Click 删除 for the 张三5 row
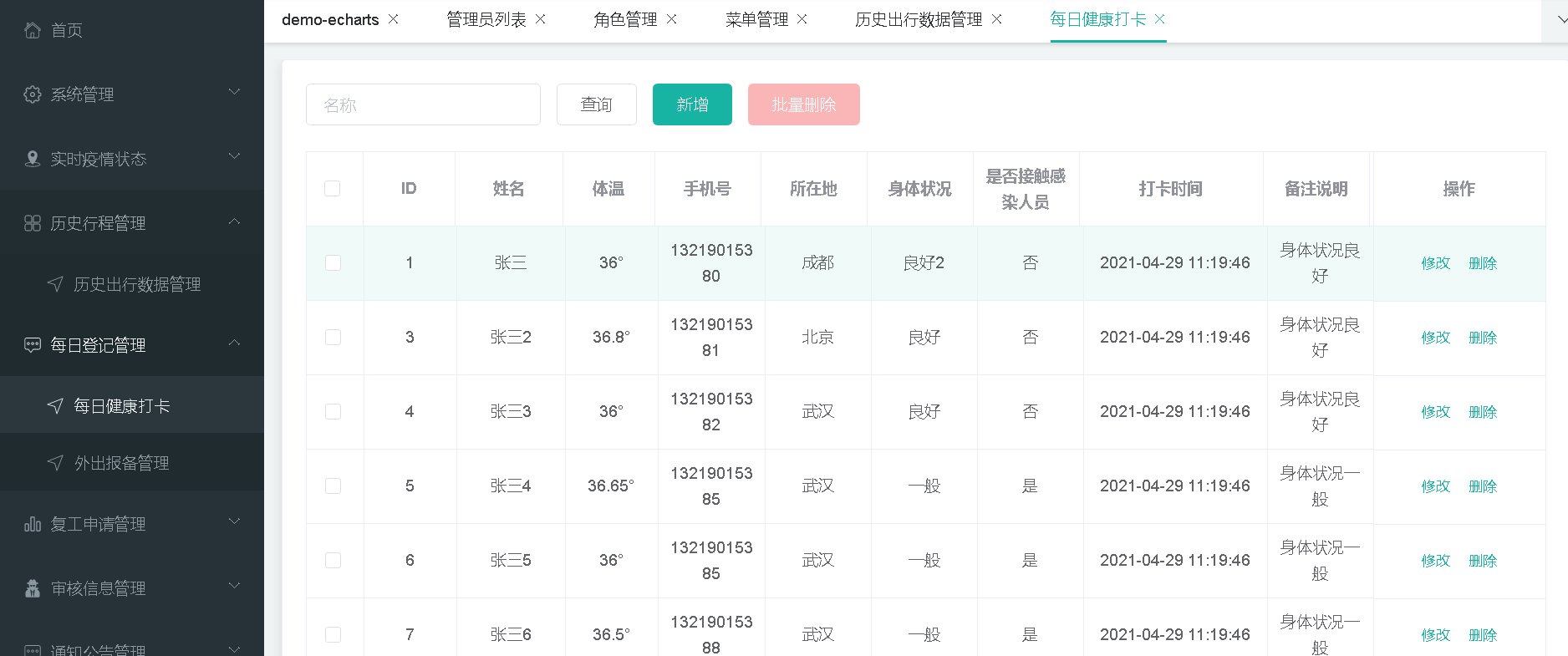1568x656 pixels. (1483, 561)
